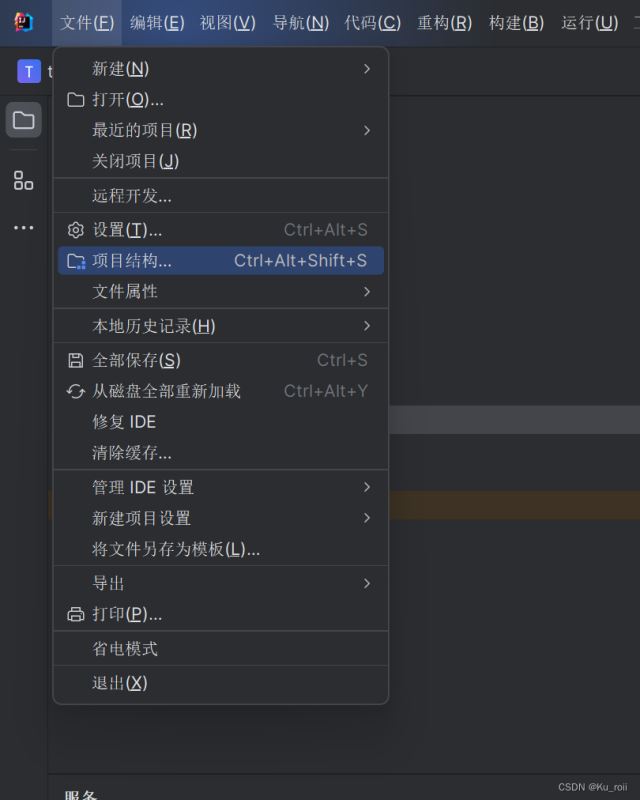Click the reload icon beside 从磁盘全部重新加载
Image resolution: width=640 pixels, height=800 pixels.
tap(75, 391)
